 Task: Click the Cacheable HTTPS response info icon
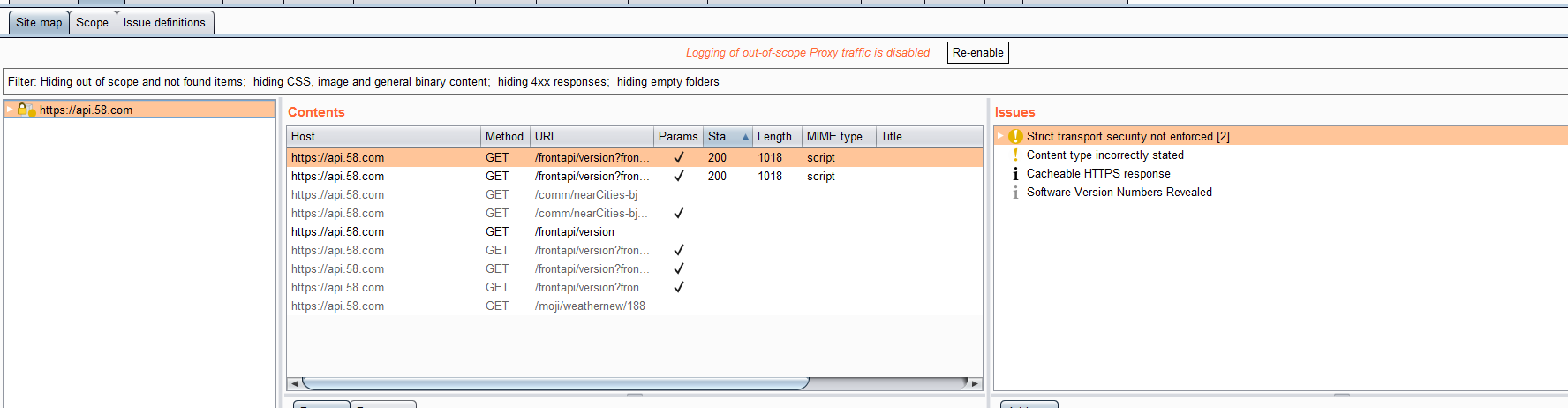(x=1015, y=174)
